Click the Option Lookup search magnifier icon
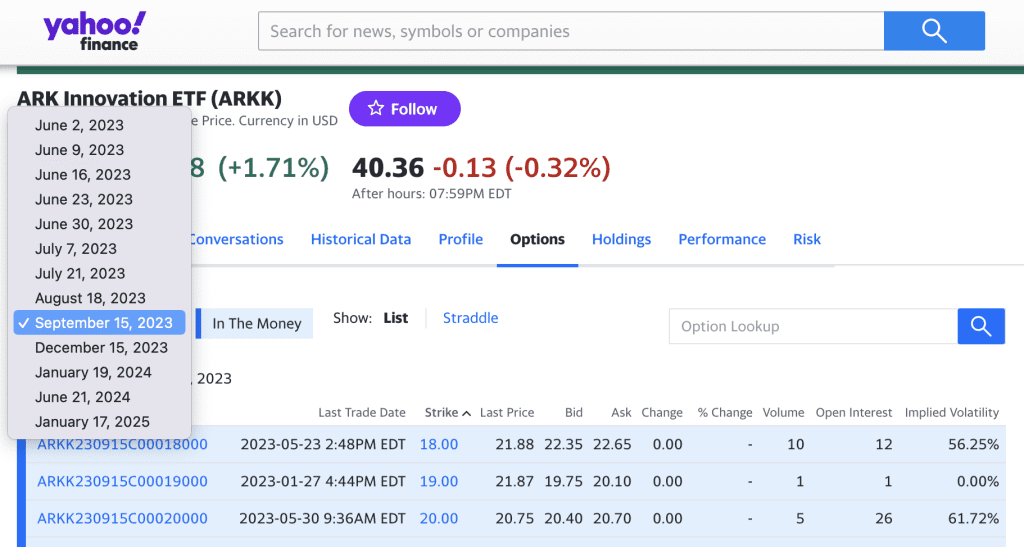The width and height of the screenshot is (1024, 547). coord(981,326)
